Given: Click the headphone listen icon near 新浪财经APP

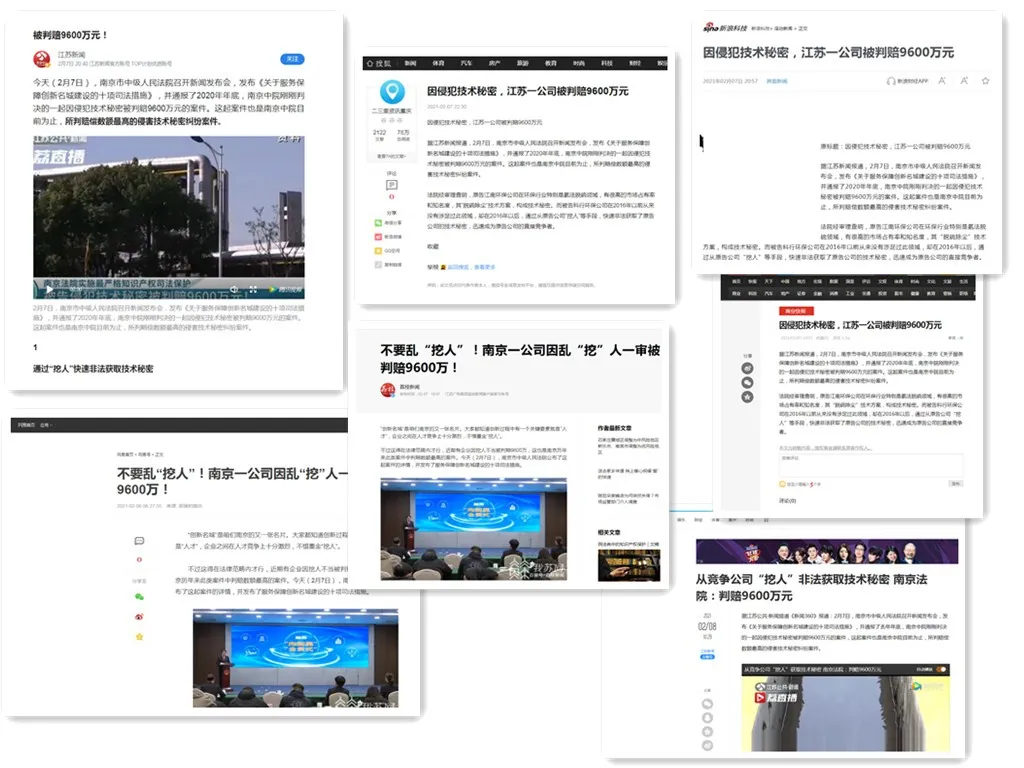Looking at the screenshot, I should pos(890,80).
